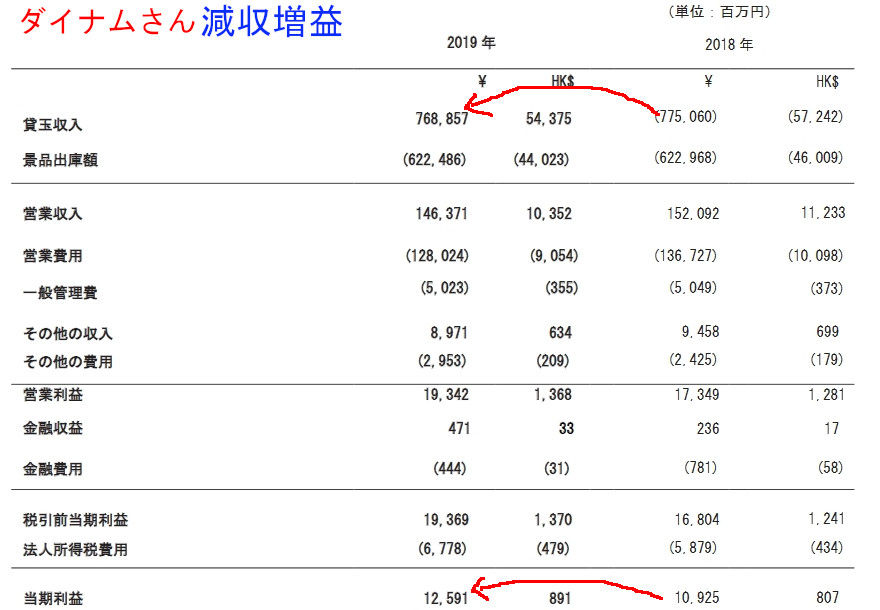Select the value 16,804
The height and width of the screenshot is (610, 880).
point(696,520)
